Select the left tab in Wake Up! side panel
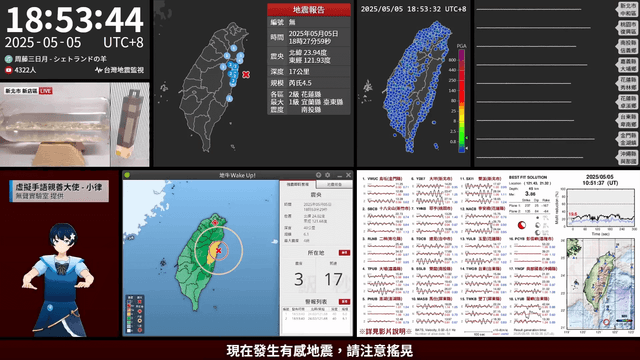The width and height of the screenshot is (640, 360). point(298,185)
